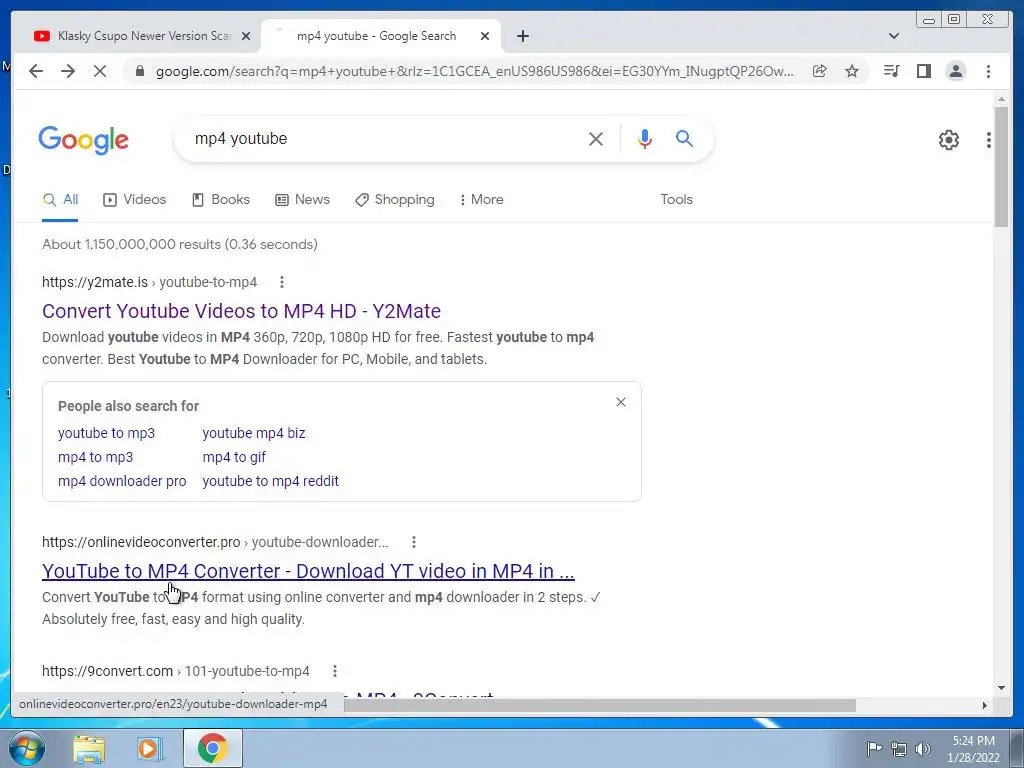The height and width of the screenshot is (768, 1024).
Task: Click the scroll right arrow
Action: [x=985, y=705]
